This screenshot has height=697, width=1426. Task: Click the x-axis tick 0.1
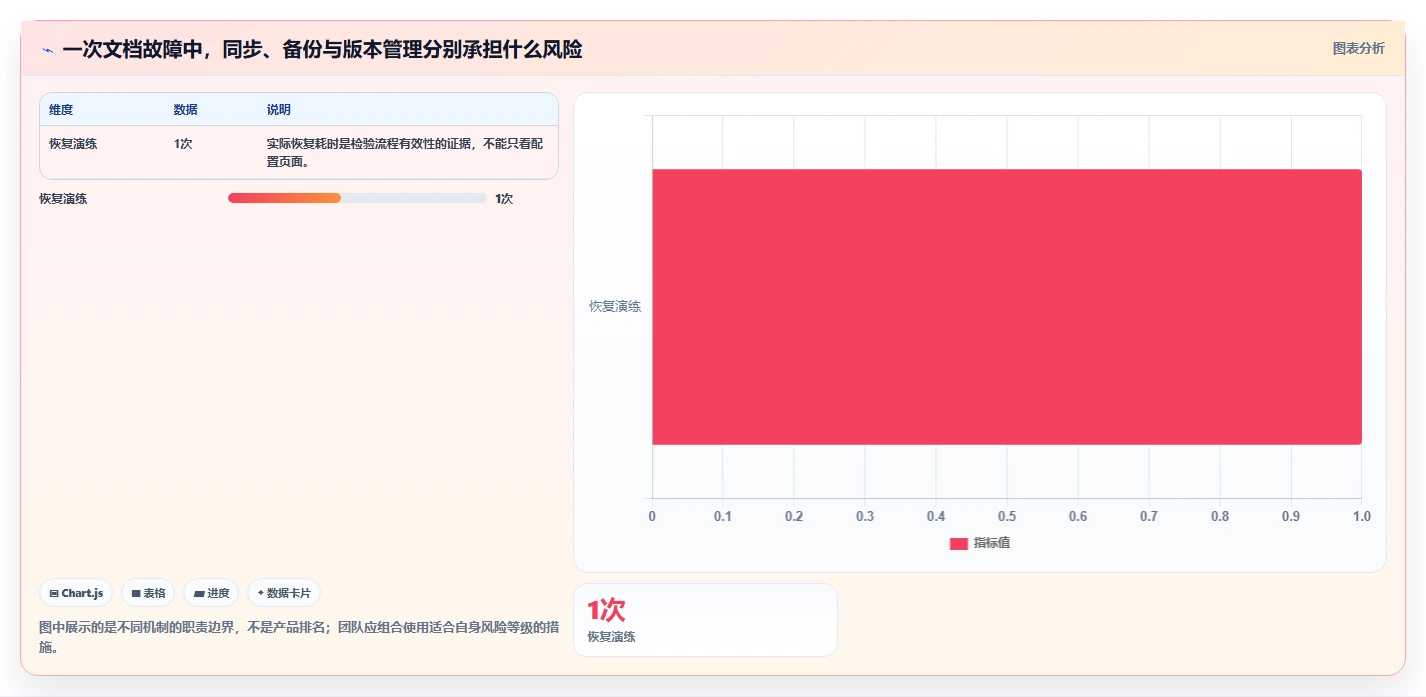(x=723, y=516)
